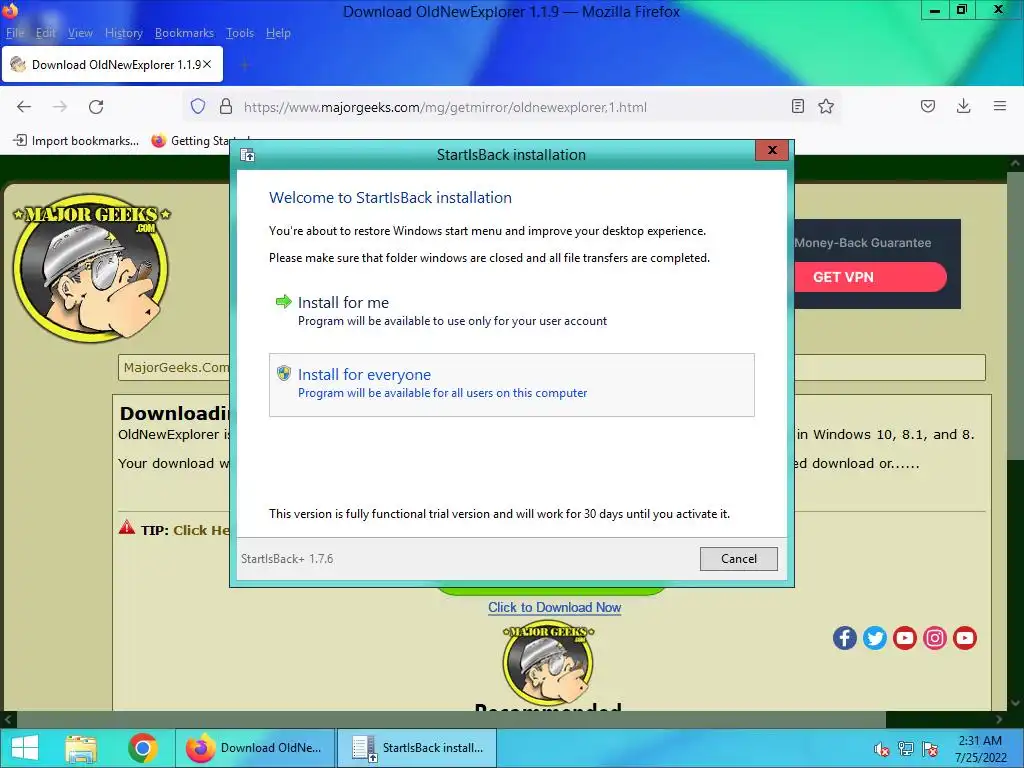This screenshot has width=1024, height=768.
Task: Open the Windows Start button
Action: point(25,748)
